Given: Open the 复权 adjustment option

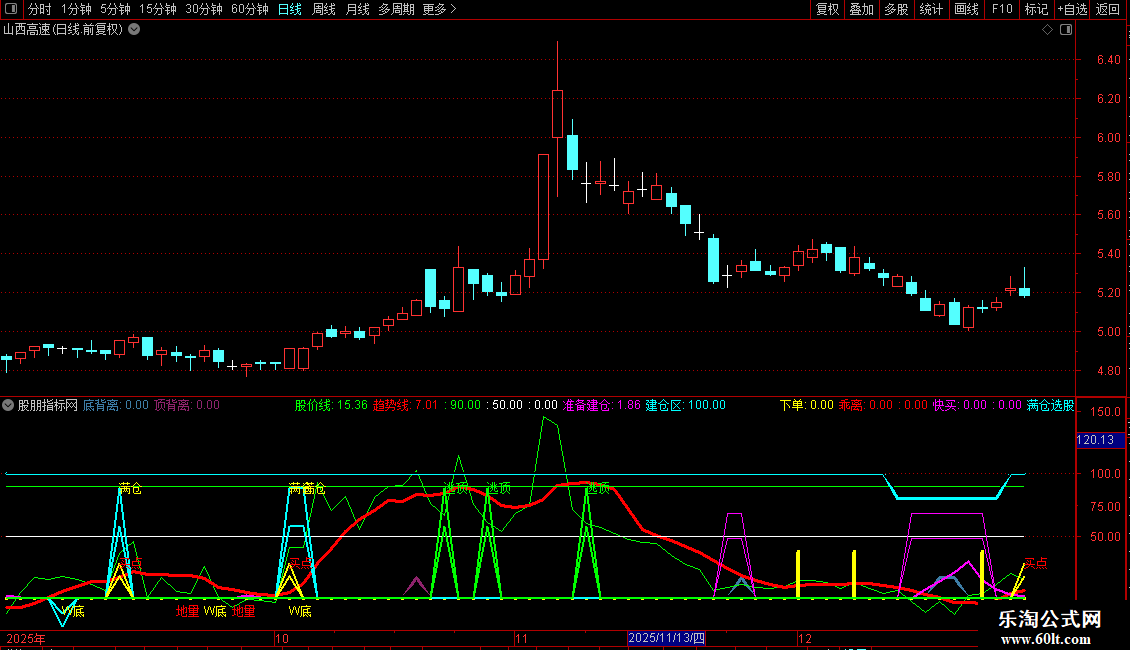Looking at the screenshot, I should [x=827, y=9].
